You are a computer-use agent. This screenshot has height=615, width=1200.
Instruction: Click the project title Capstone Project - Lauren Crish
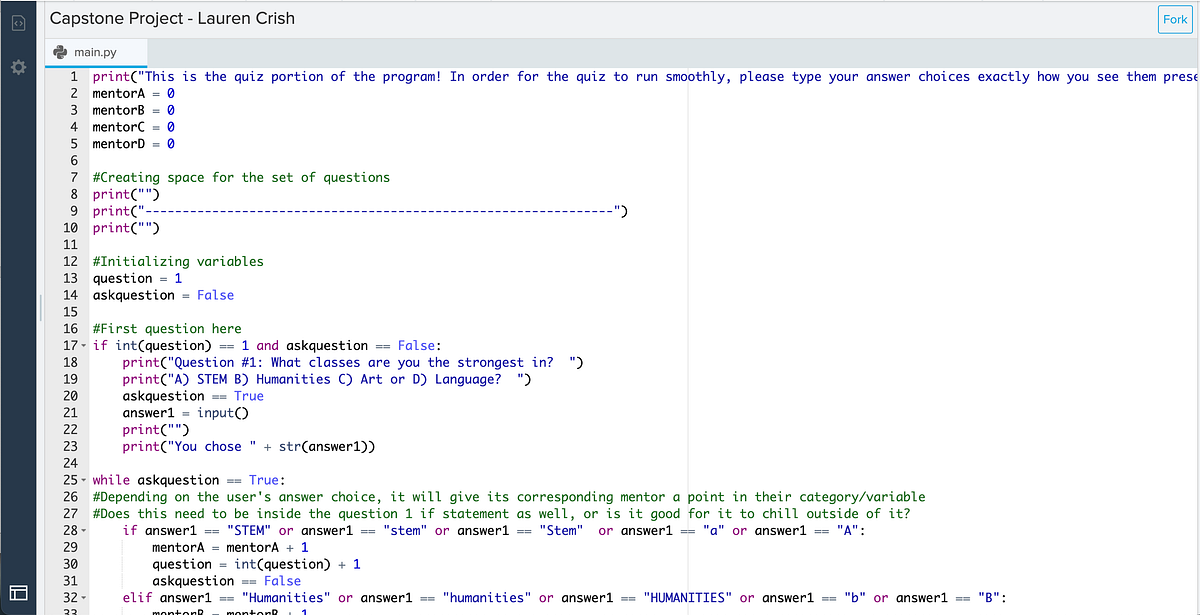(x=172, y=18)
